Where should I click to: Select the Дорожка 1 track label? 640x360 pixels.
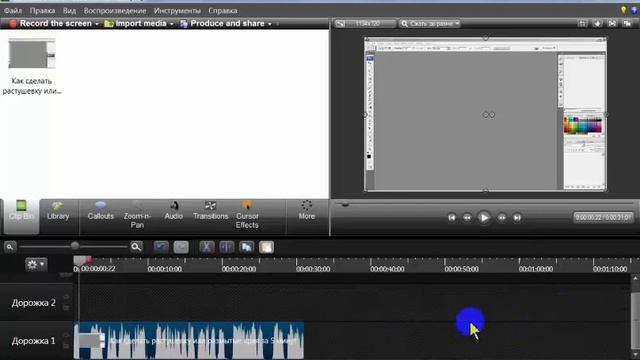pyautogui.click(x=33, y=341)
